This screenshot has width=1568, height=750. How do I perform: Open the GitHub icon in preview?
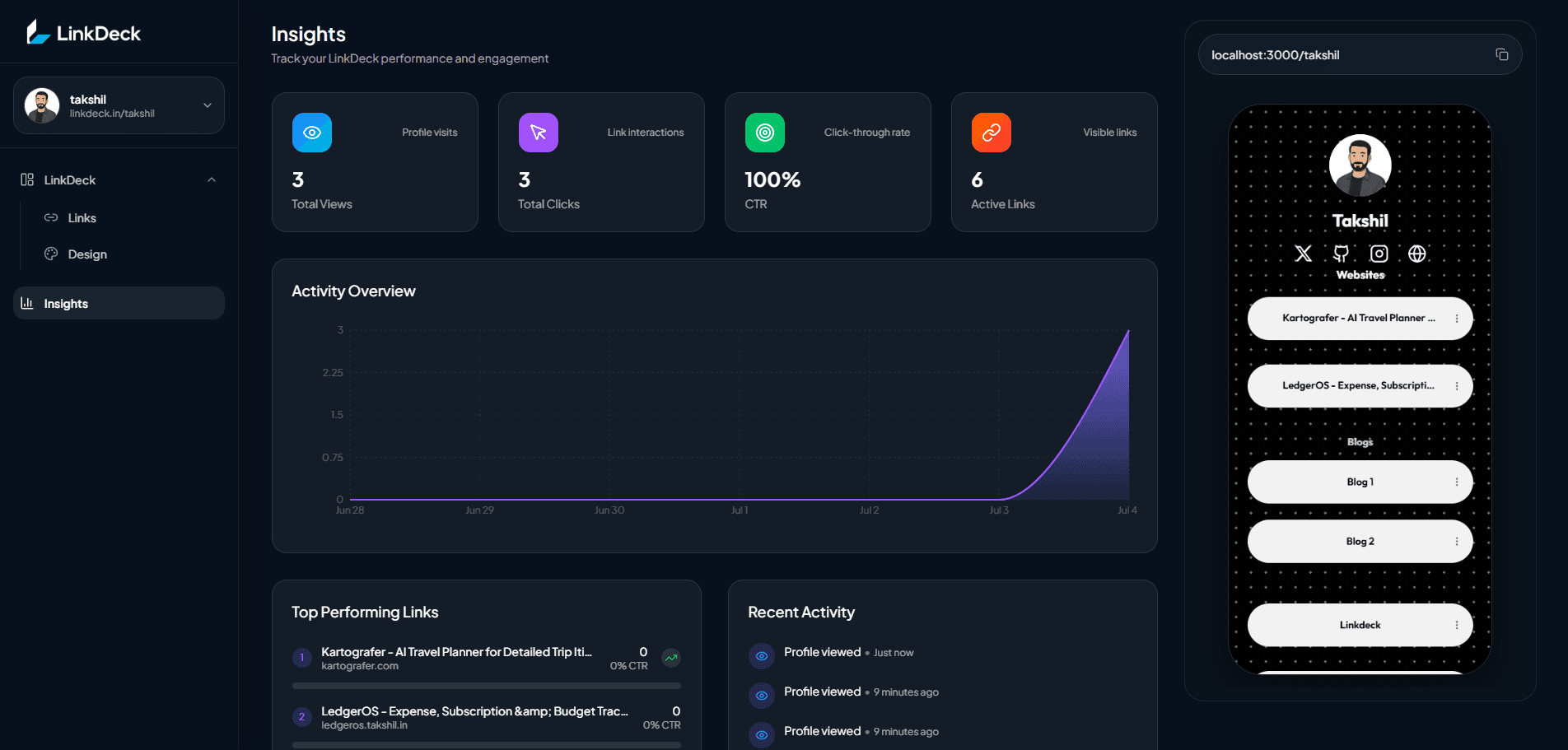click(1342, 254)
